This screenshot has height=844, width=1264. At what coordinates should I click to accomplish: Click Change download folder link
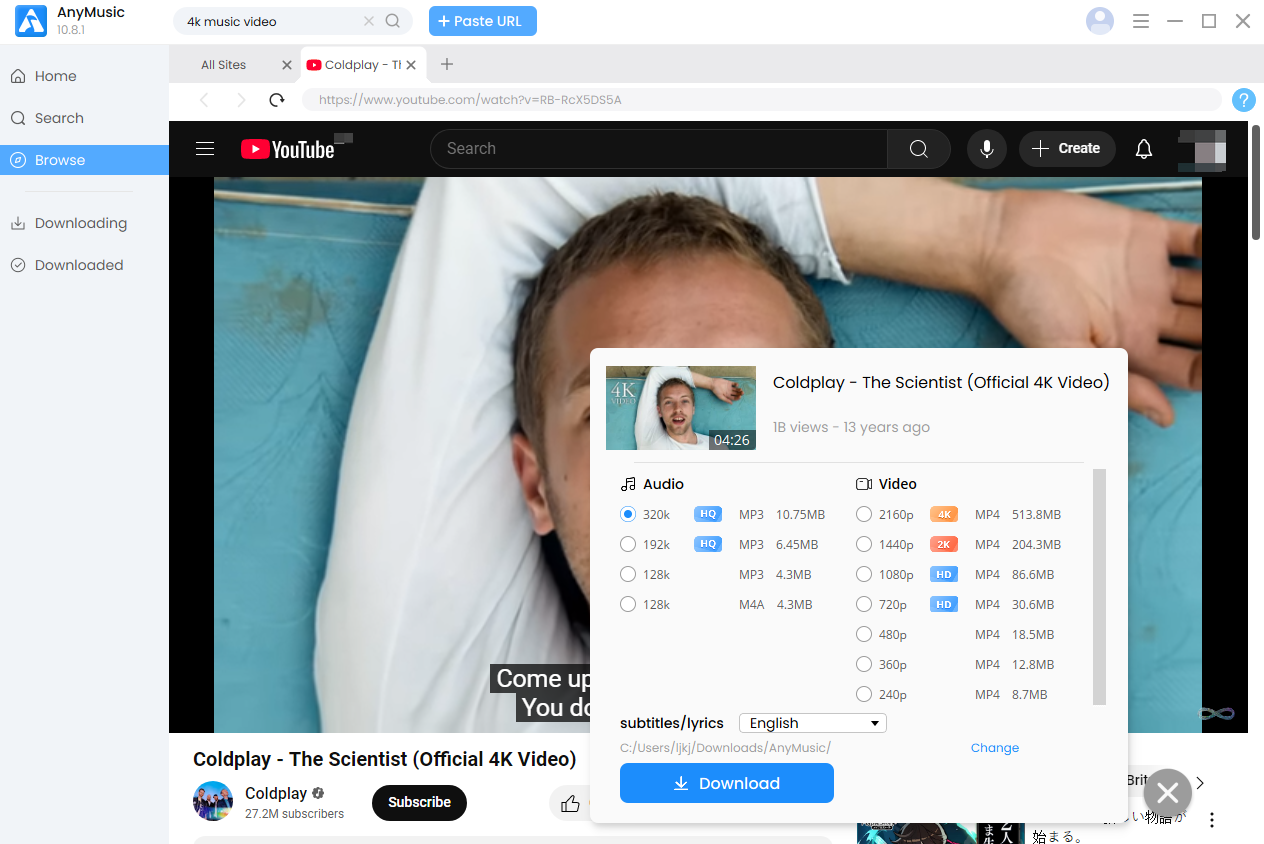tap(995, 748)
